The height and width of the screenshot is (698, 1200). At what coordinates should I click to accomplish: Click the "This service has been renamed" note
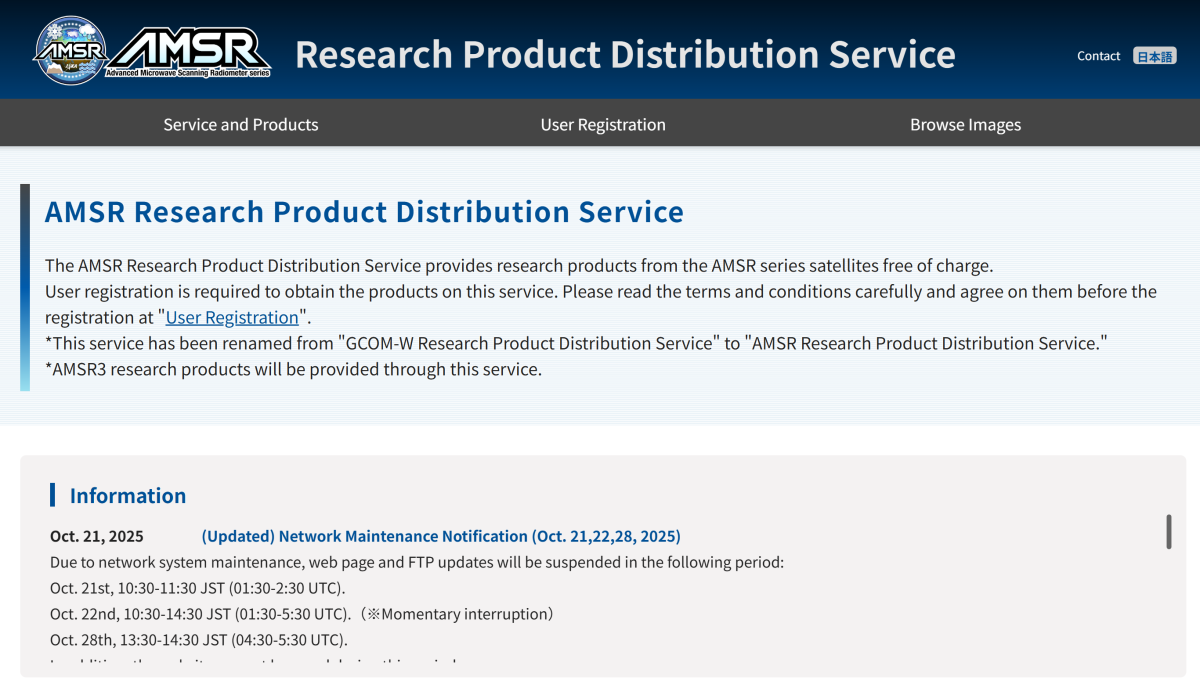577,343
